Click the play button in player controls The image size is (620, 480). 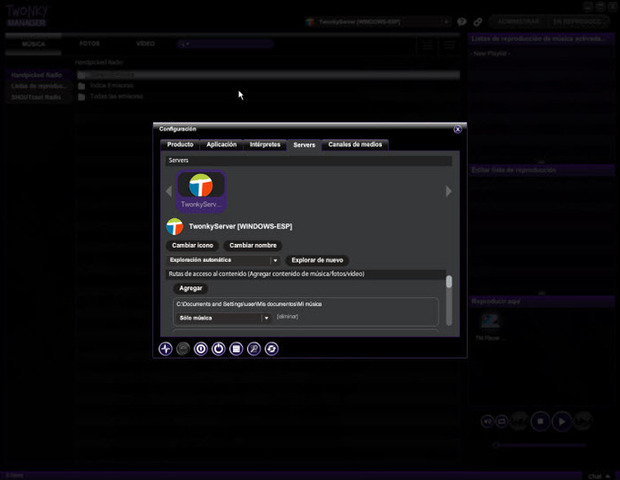pos(561,422)
